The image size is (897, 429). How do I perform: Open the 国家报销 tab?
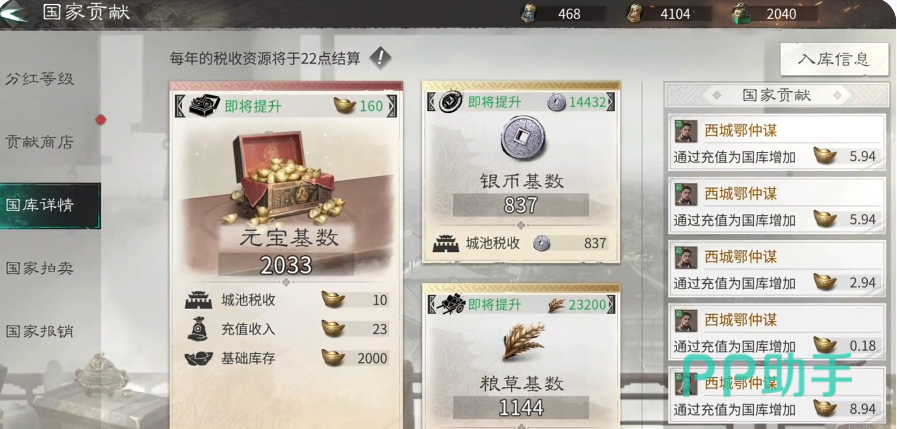tap(40, 331)
